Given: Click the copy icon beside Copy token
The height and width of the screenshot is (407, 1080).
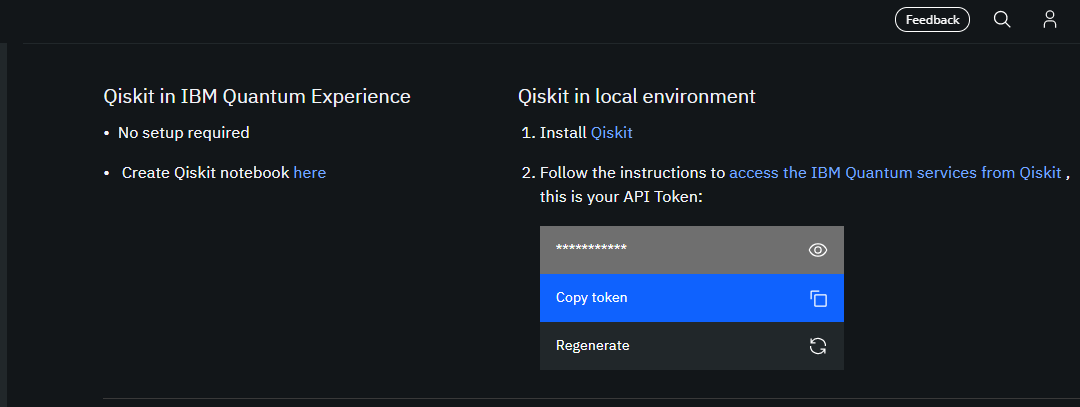Looking at the screenshot, I should tap(818, 298).
